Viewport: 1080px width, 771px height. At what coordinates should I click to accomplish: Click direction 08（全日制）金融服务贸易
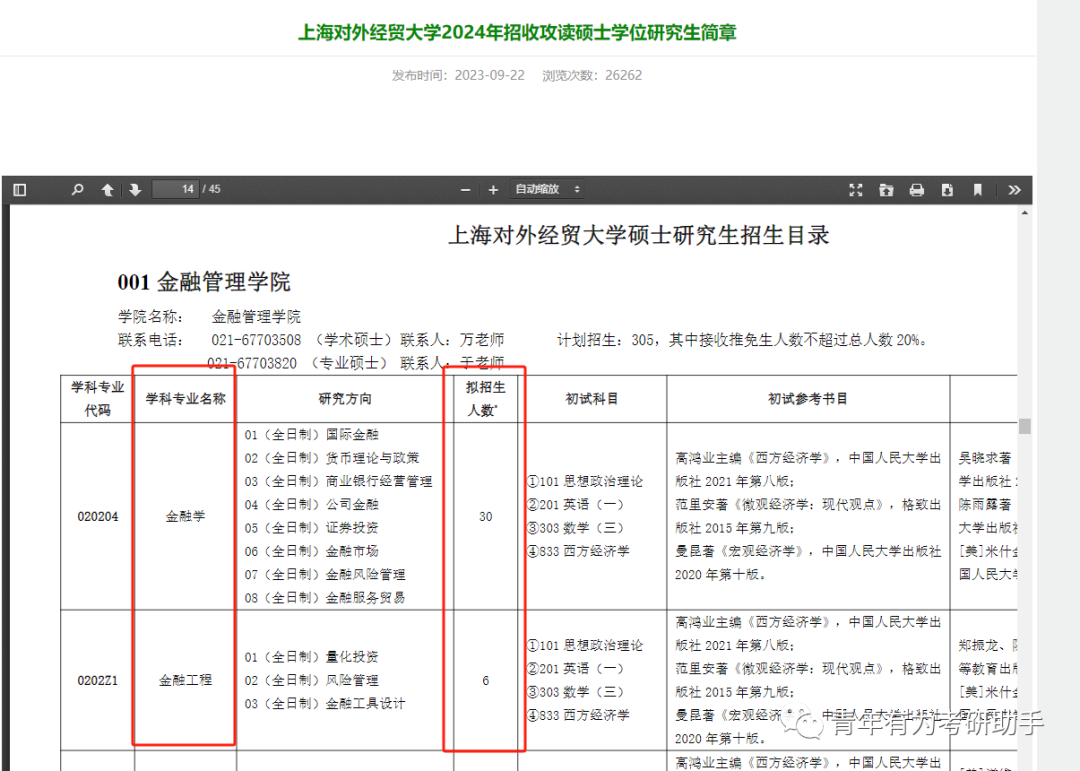tap(324, 598)
